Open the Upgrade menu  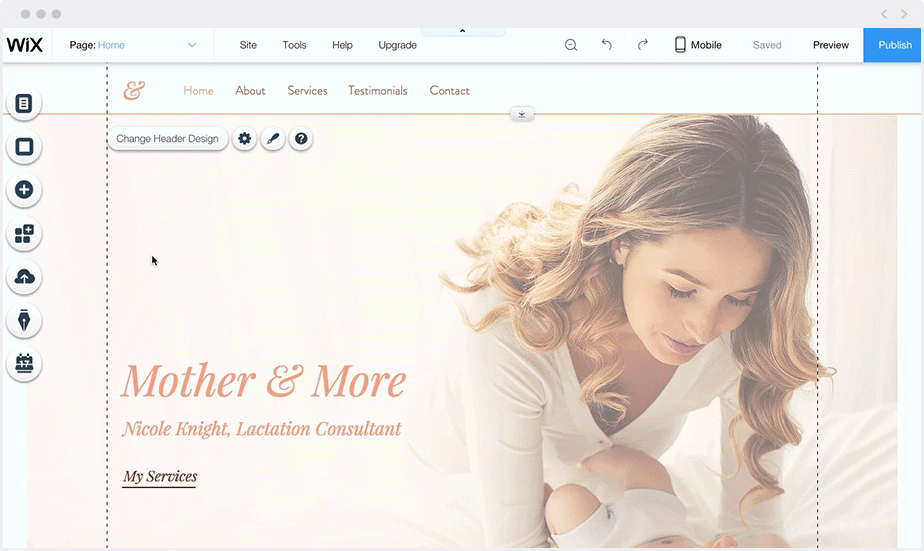pos(397,45)
